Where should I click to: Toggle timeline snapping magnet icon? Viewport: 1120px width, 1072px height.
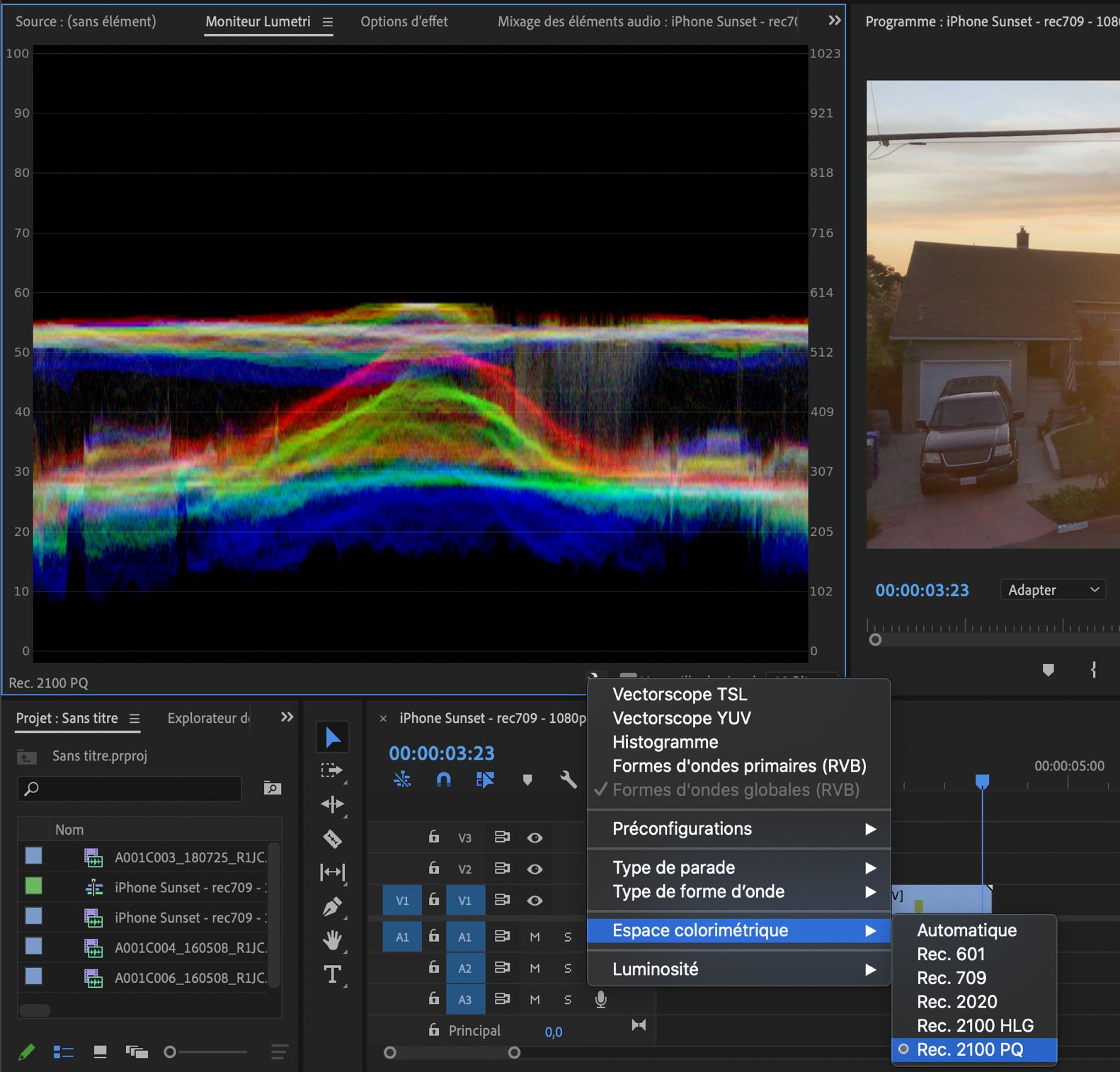443,780
